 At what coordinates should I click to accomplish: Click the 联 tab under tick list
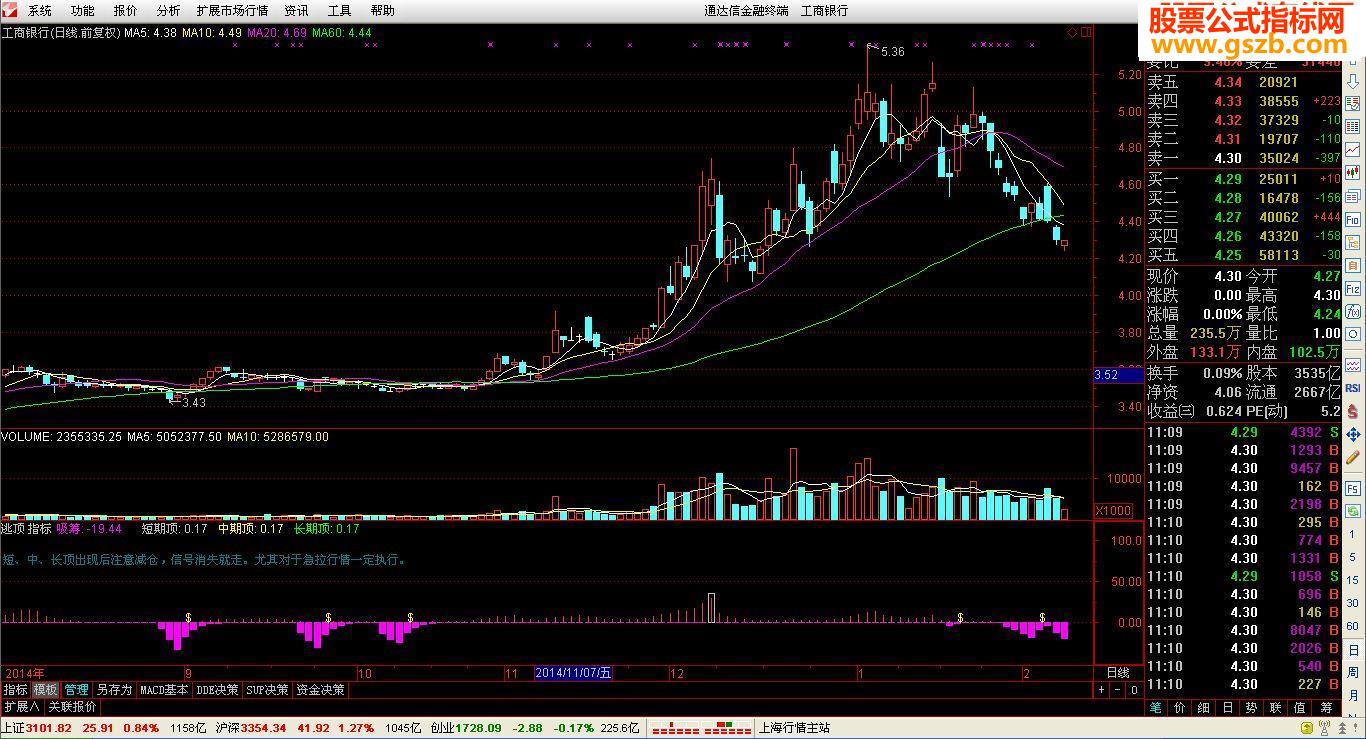[x=1276, y=707]
